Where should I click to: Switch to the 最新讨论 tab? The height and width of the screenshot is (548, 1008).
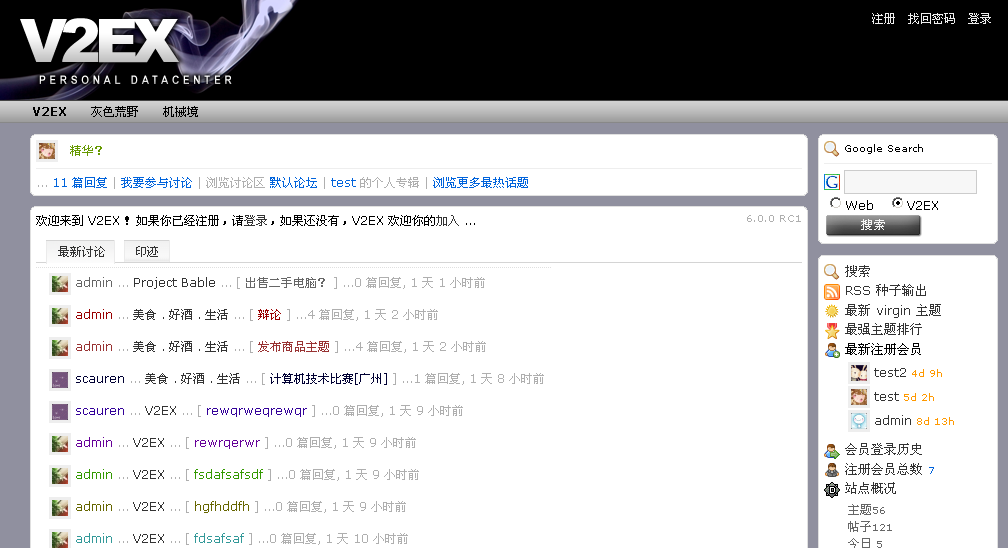[x=80, y=251]
